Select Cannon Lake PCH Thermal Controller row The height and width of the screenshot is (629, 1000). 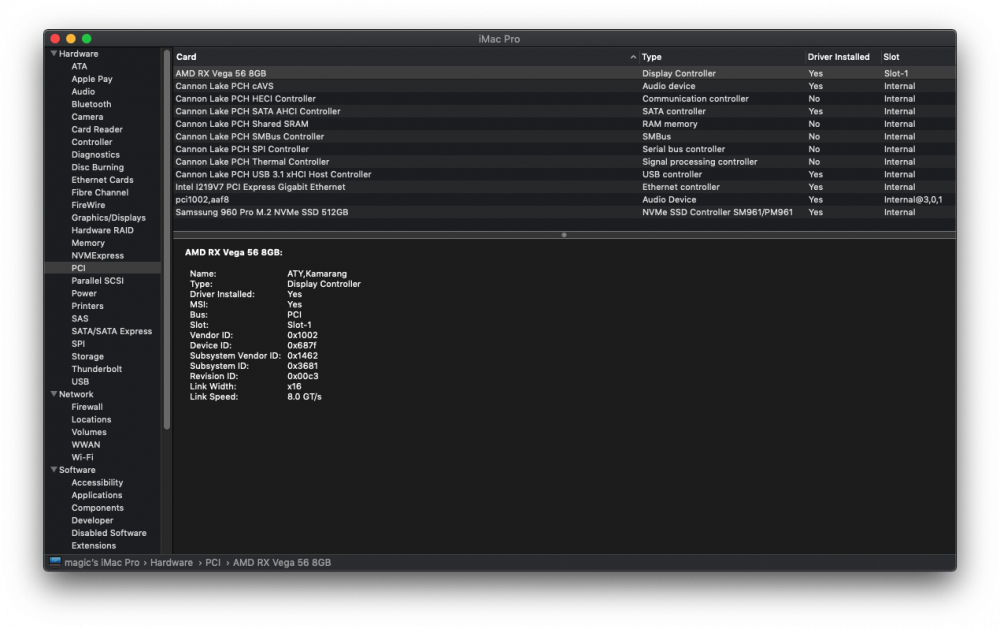point(564,162)
